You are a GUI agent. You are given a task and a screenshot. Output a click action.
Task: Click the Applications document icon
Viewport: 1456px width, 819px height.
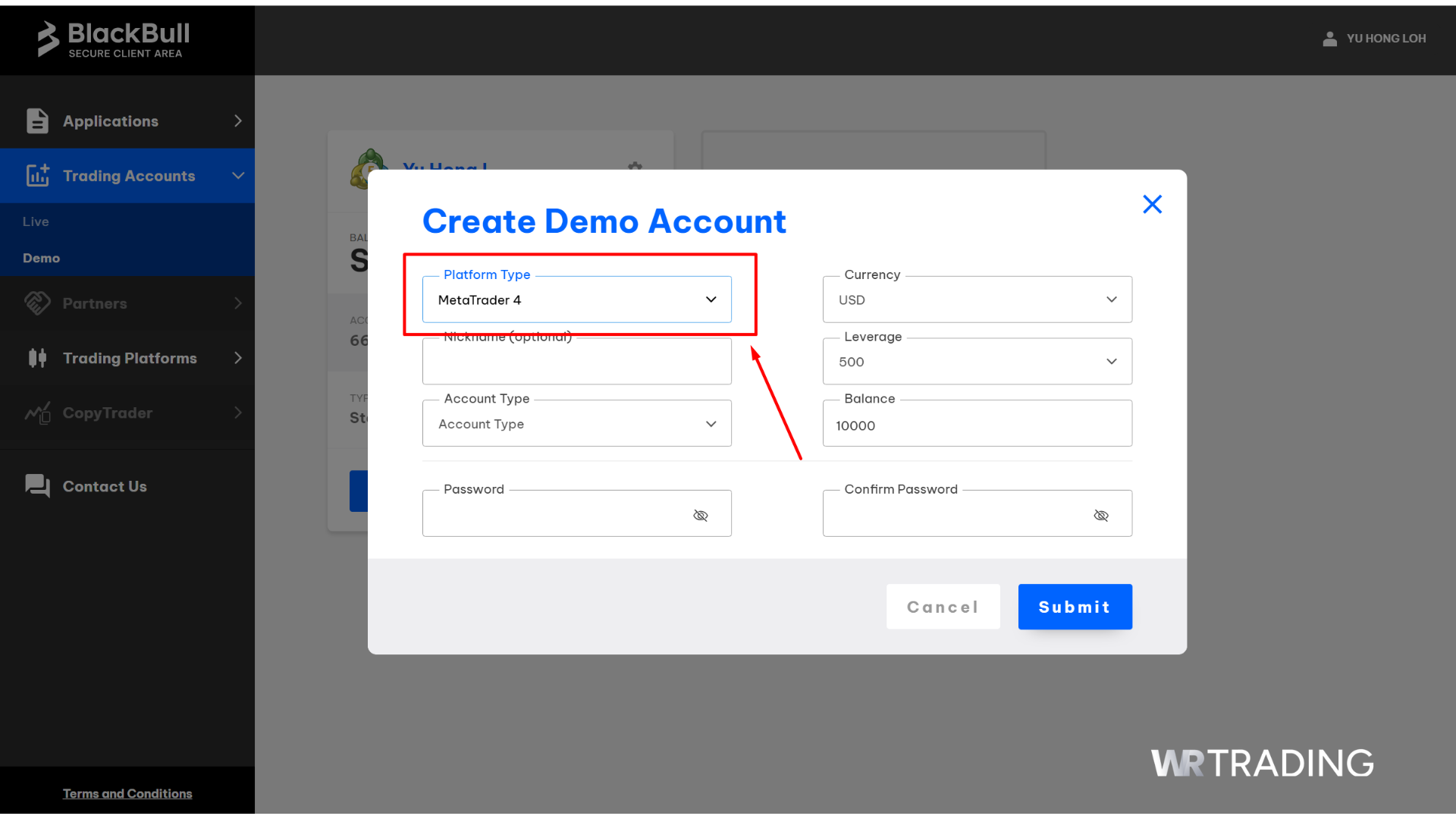pyautogui.click(x=37, y=121)
